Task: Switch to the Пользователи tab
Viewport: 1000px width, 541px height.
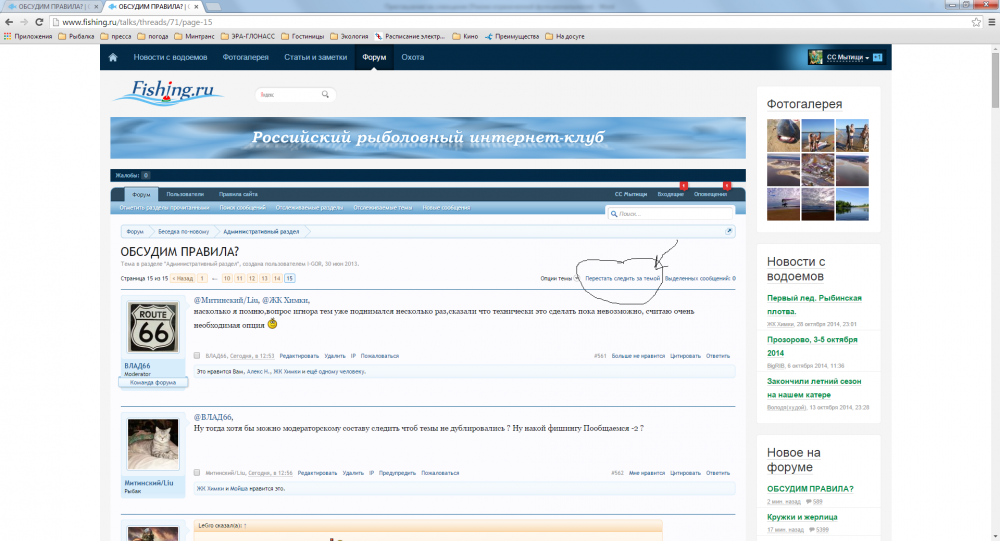Action: (185, 194)
